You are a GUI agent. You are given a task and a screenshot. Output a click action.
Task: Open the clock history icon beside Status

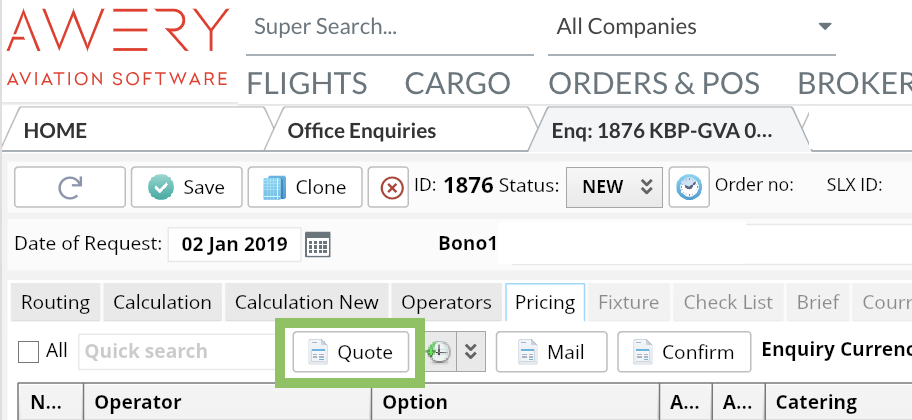pyautogui.click(x=688, y=187)
